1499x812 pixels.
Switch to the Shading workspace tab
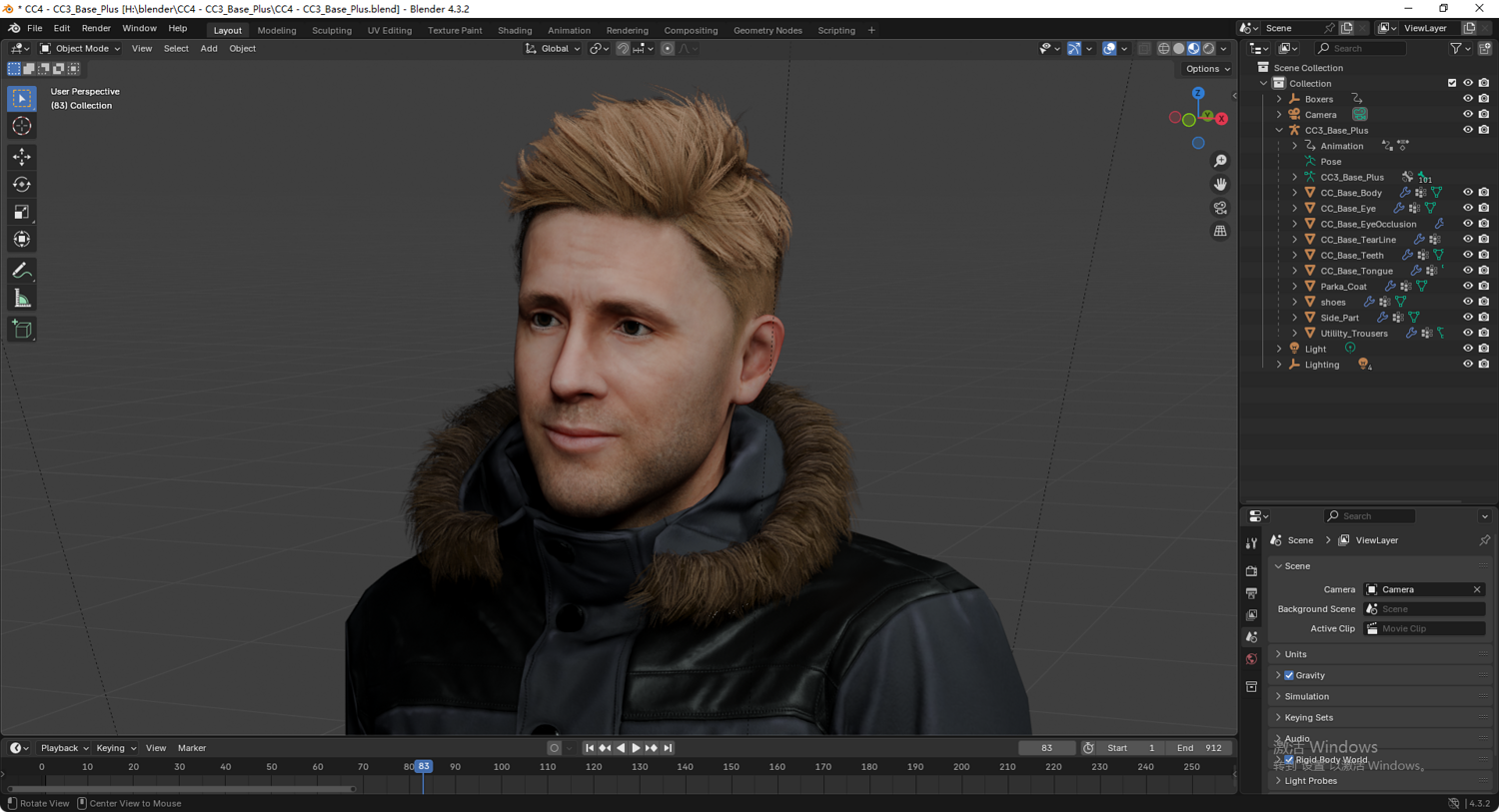[515, 30]
